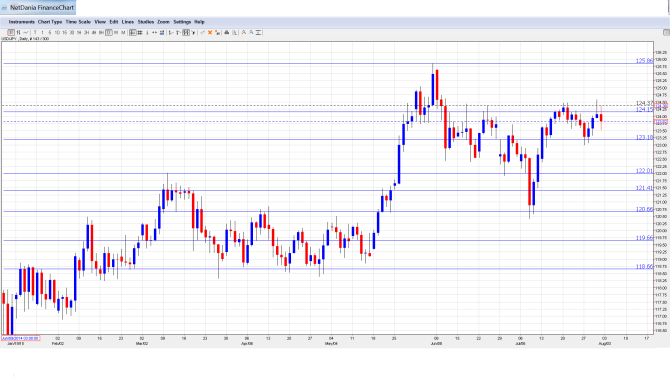Switch to 30-minute time scale

[72, 32]
